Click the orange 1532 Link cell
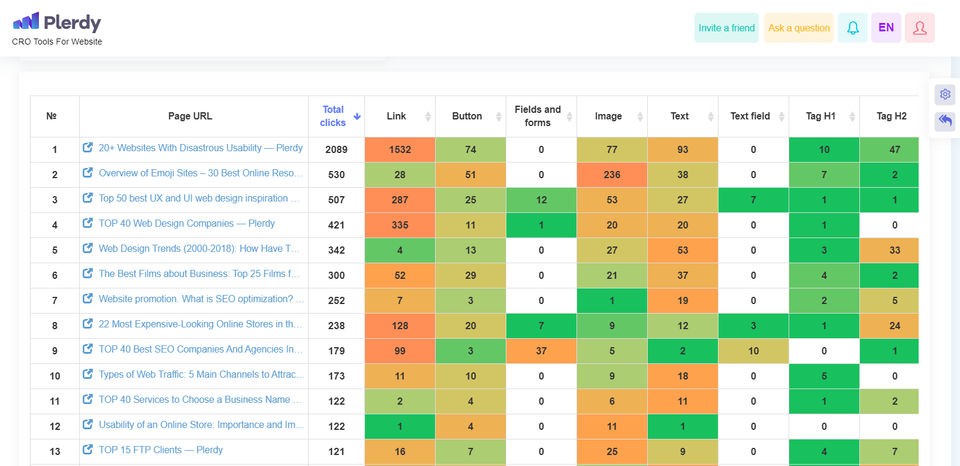Image resolution: width=960 pixels, height=466 pixels. (400, 149)
